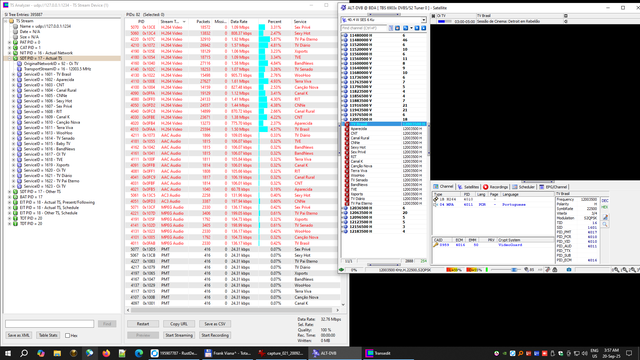Expand the NIT PID = 16 Actual Network node
This screenshot has width=640, height=360.
point(10,53)
